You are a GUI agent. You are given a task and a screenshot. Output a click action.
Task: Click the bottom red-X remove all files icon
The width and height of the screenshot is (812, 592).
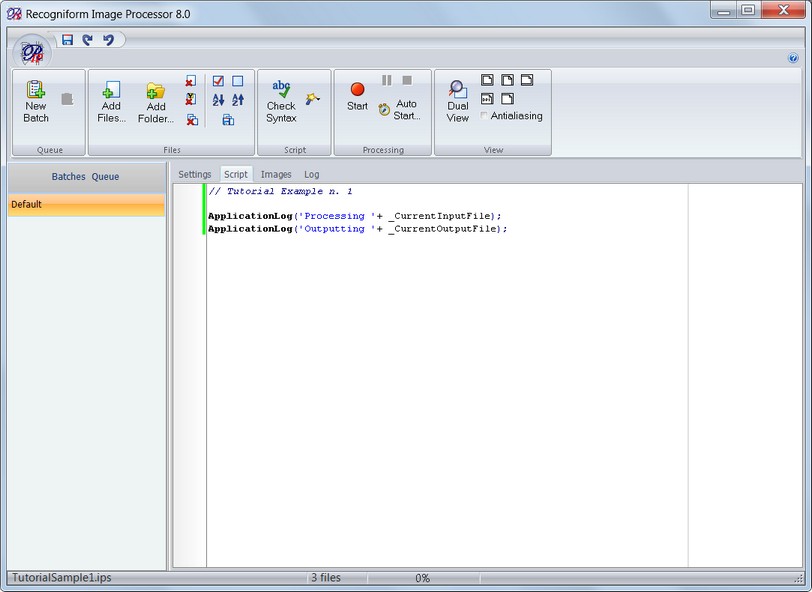click(x=192, y=120)
